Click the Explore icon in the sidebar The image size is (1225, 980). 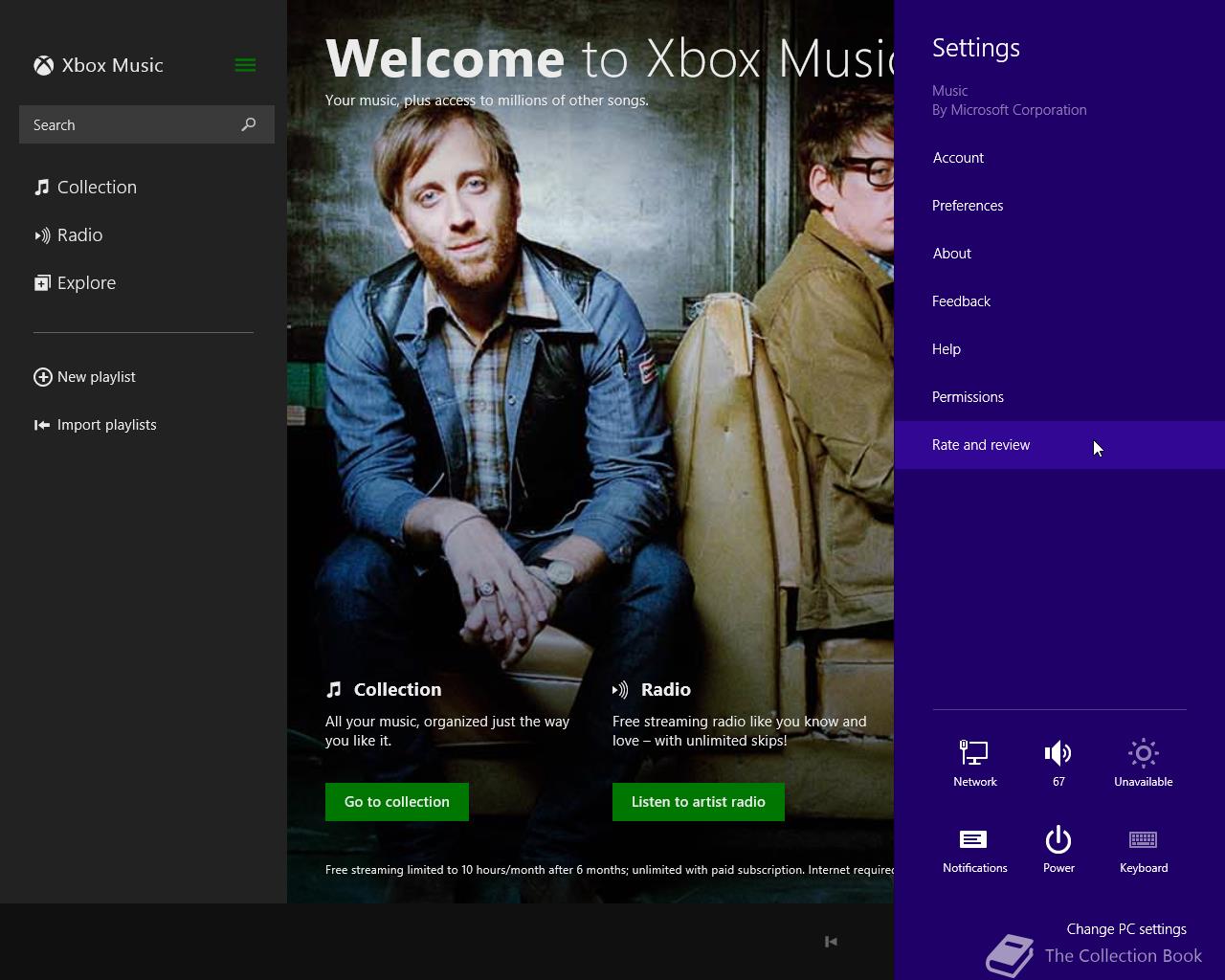click(x=42, y=282)
